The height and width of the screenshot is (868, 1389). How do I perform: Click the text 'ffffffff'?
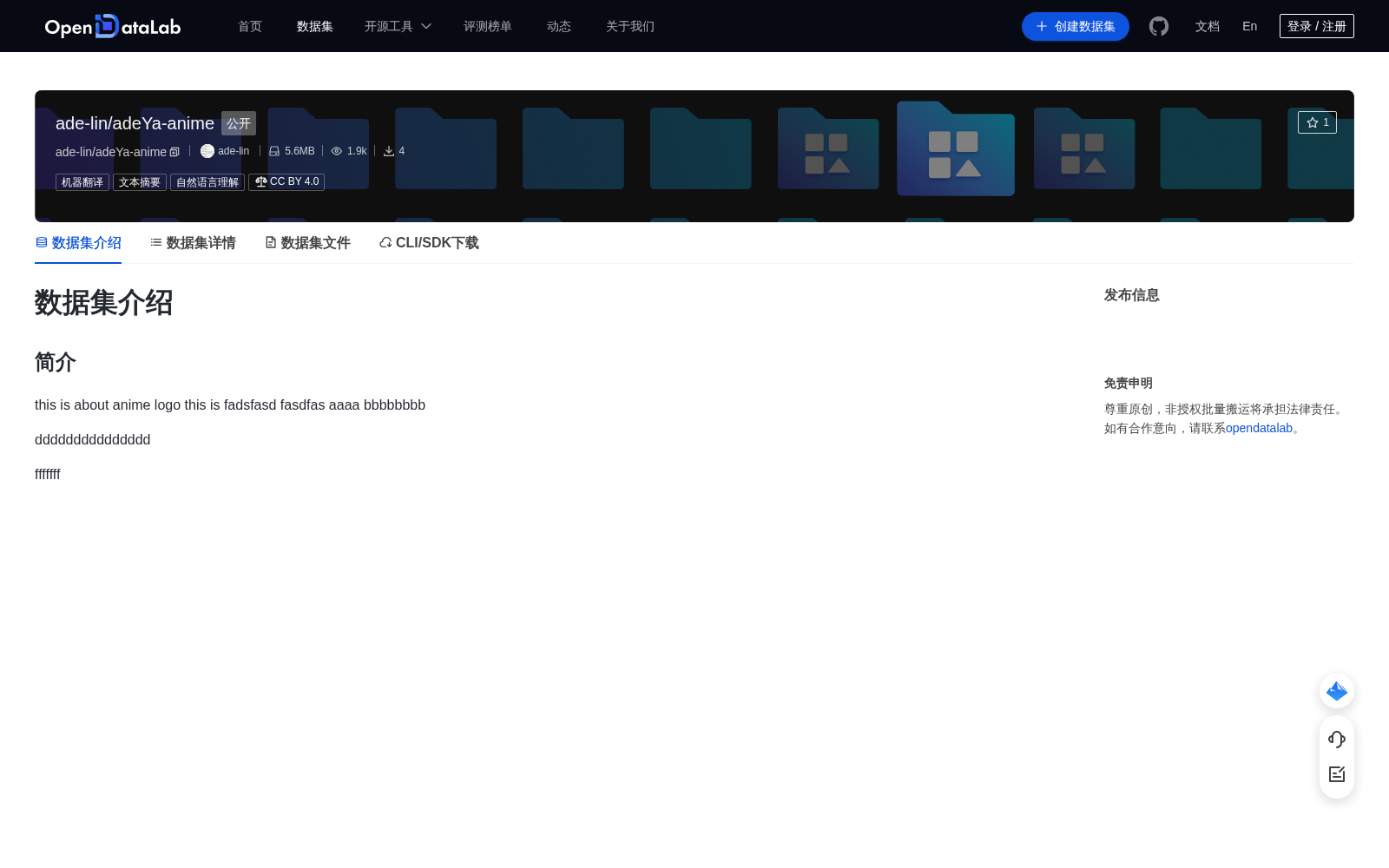pos(48,475)
